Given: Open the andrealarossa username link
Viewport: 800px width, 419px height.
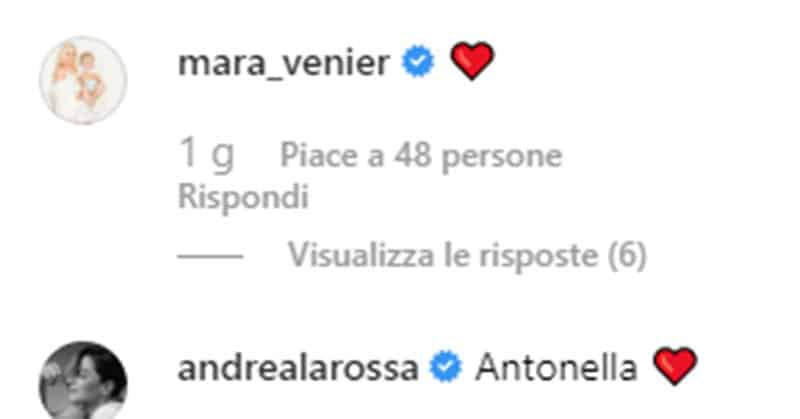Looking at the screenshot, I should coord(298,368).
